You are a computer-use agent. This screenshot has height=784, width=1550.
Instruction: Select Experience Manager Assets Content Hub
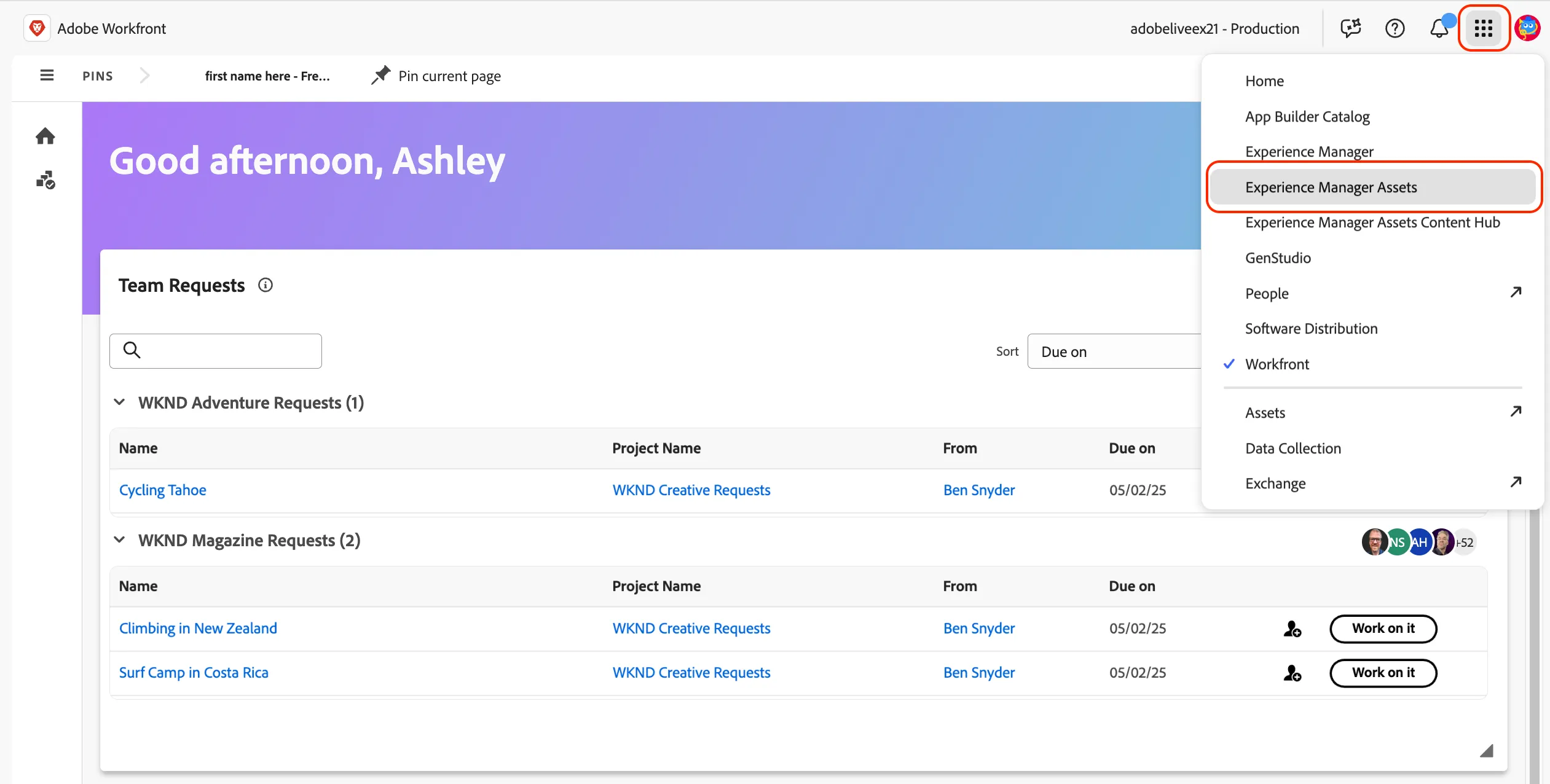click(1372, 222)
